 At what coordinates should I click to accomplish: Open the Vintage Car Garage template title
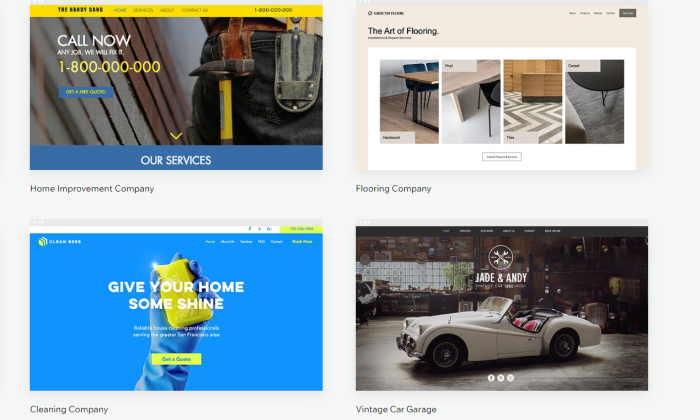(x=396, y=409)
